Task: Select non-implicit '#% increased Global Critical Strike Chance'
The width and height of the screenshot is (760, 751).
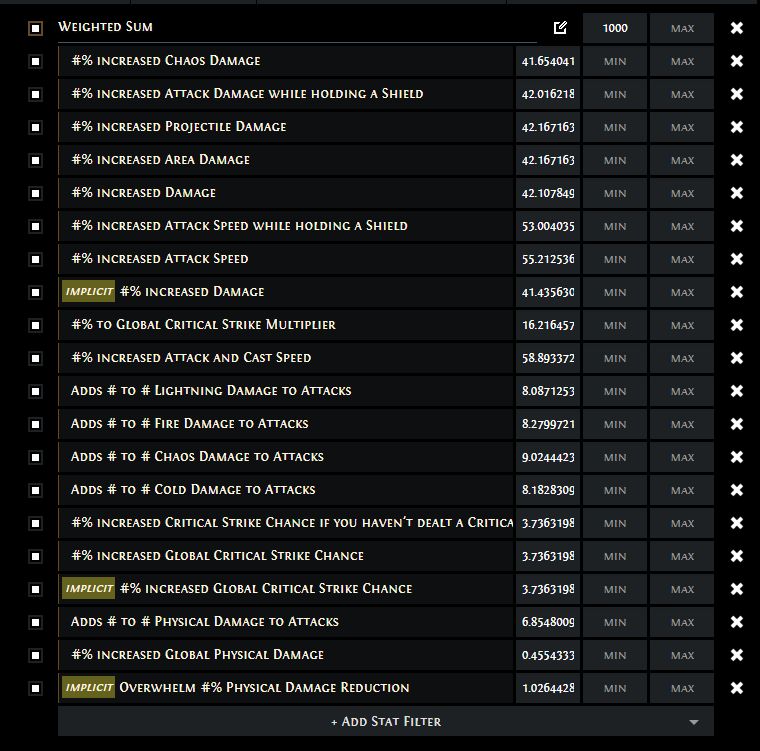Action: pos(218,555)
